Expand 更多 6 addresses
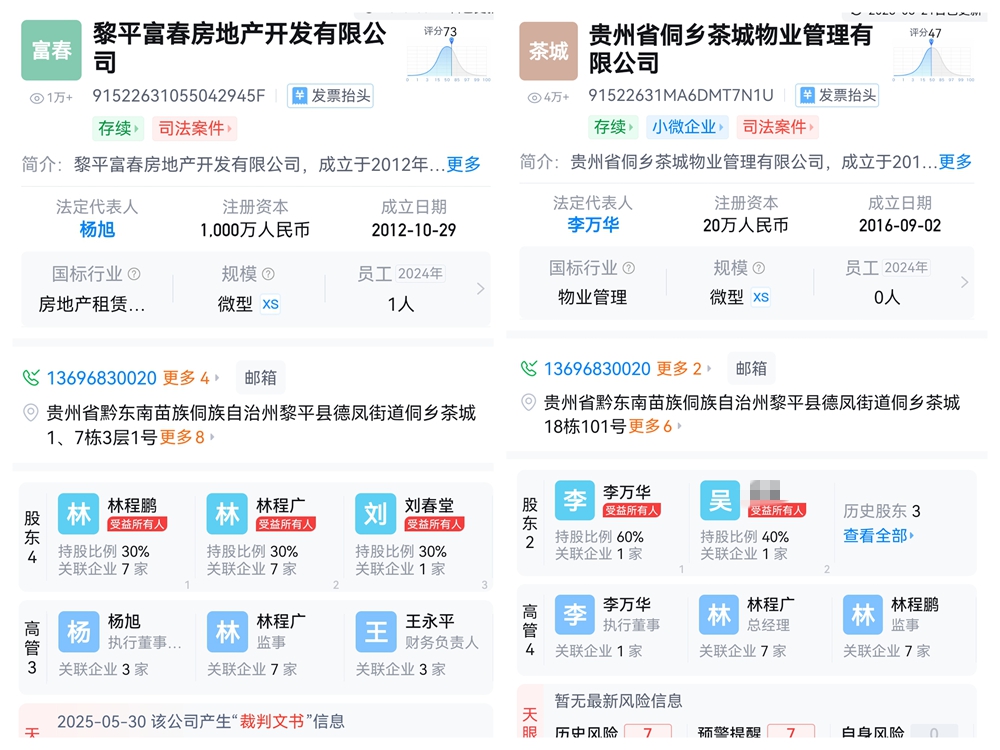This screenshot has height=750, width=1000. click(x=655, y=427)
